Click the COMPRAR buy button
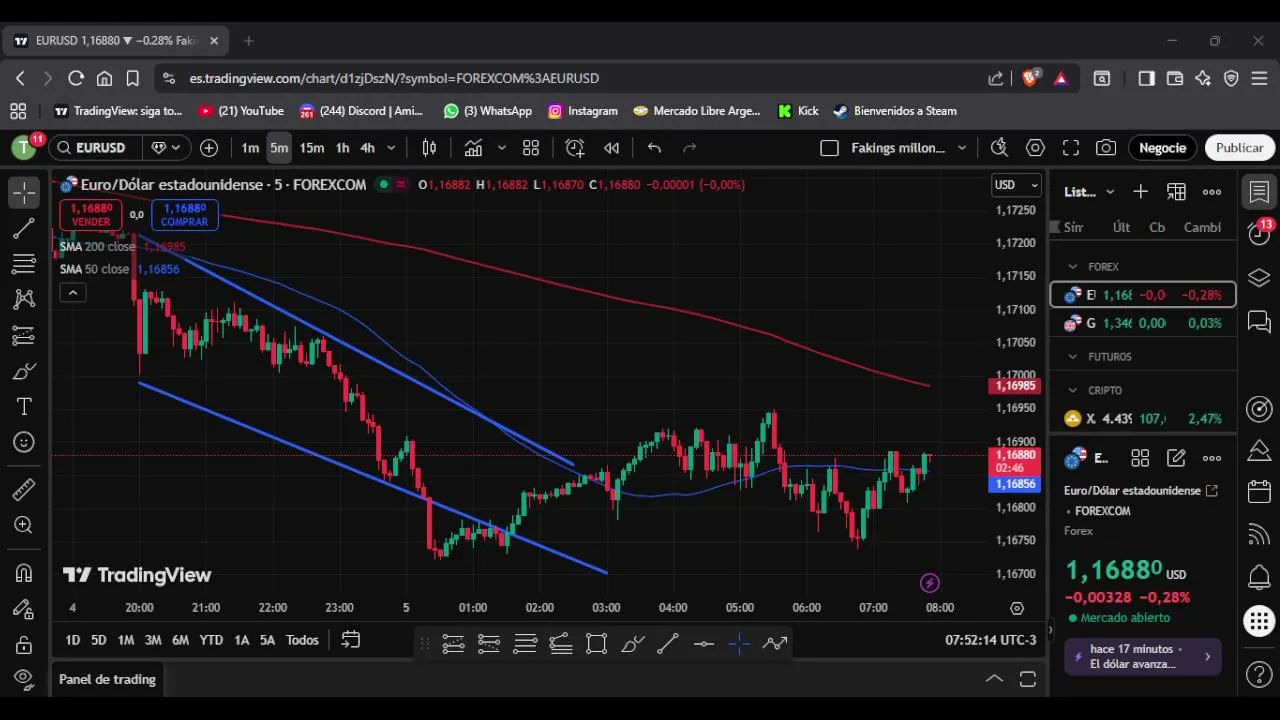Viewport: 1280px width, 720px height. (x=184, y=215)
